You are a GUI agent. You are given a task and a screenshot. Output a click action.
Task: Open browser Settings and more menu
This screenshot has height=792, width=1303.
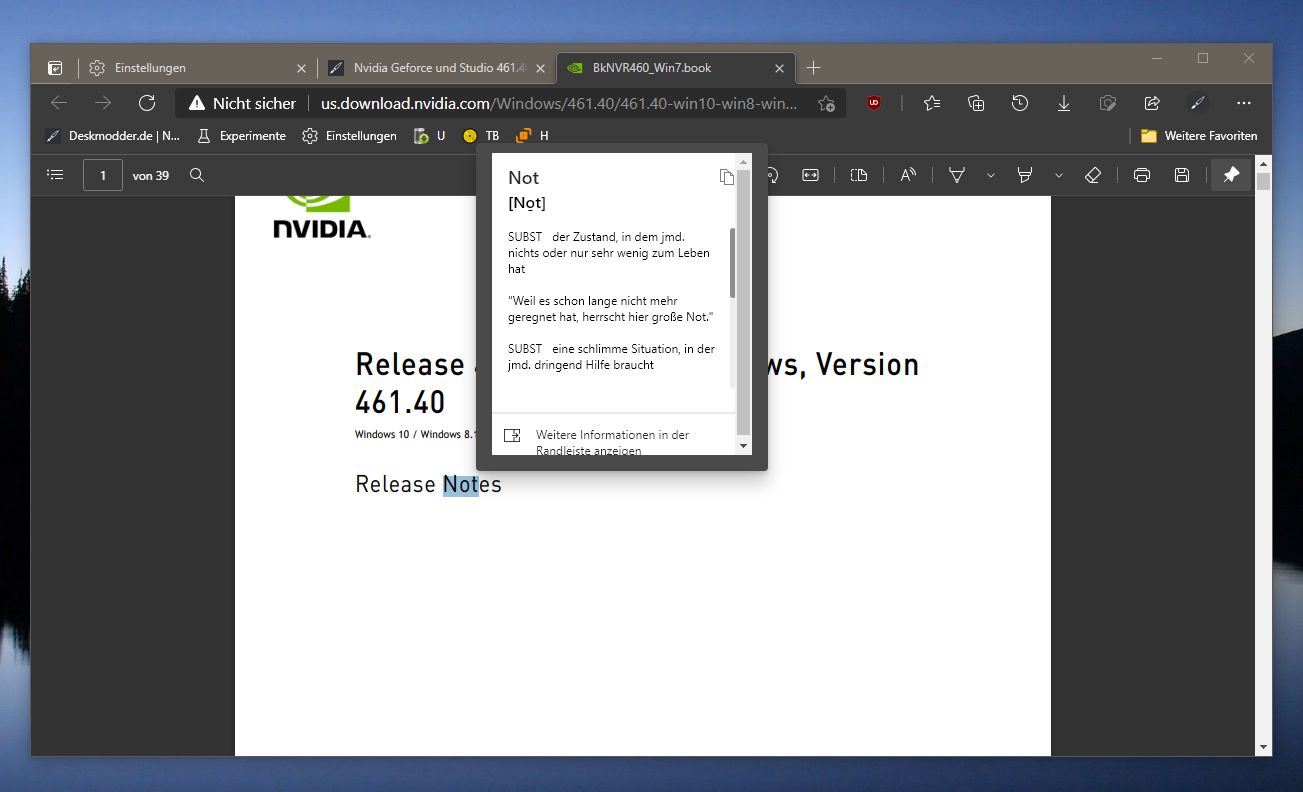1244,103
